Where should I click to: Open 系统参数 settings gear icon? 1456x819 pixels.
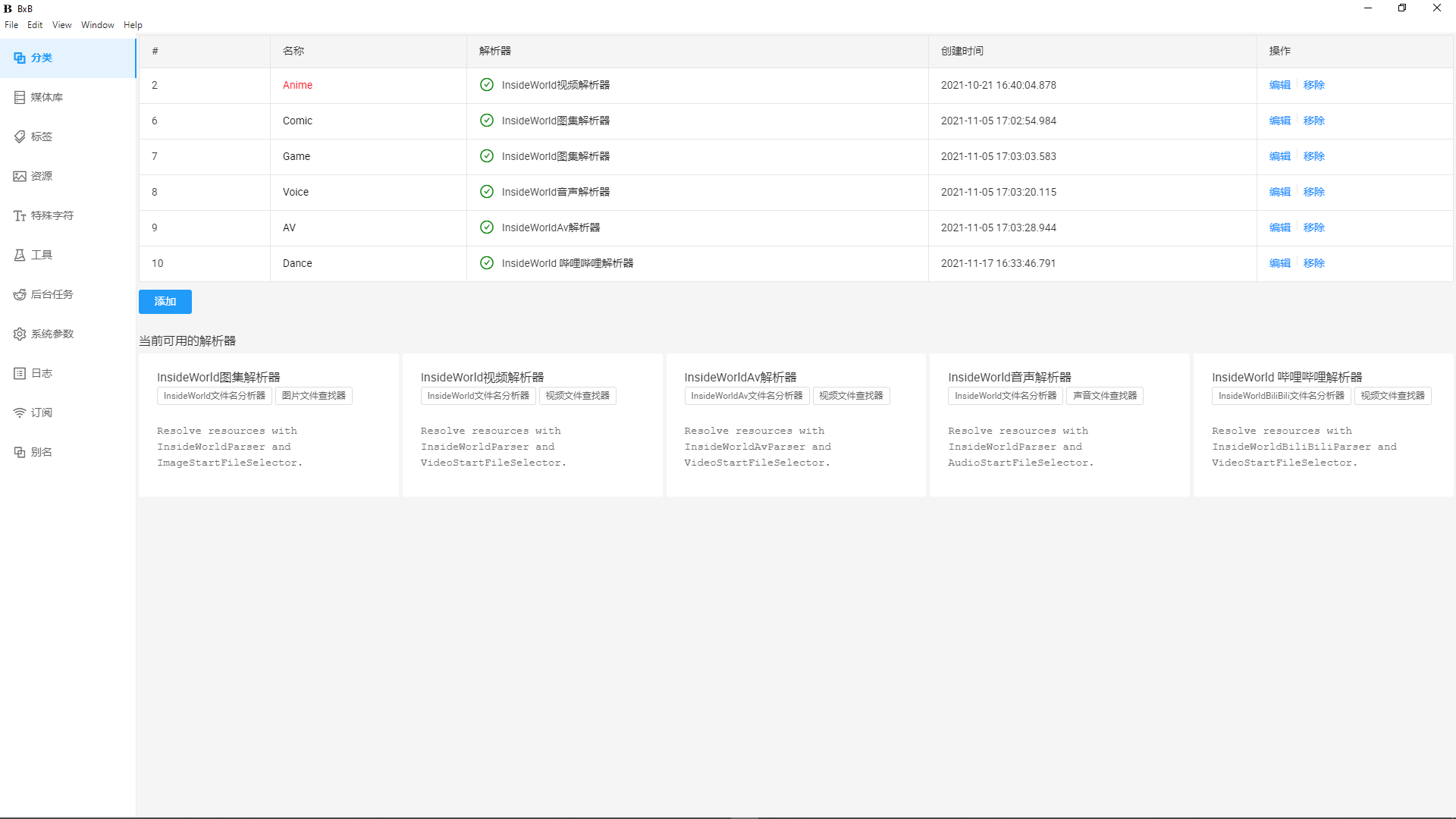pos(20,334)
